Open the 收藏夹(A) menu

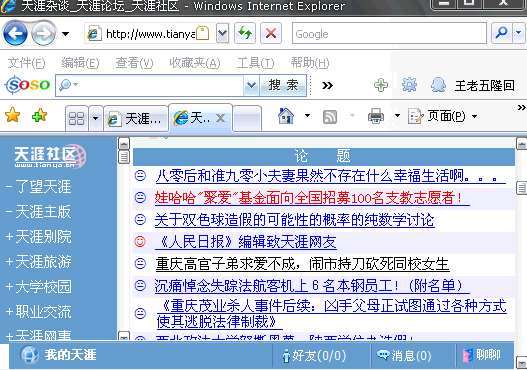click(195, 63)
